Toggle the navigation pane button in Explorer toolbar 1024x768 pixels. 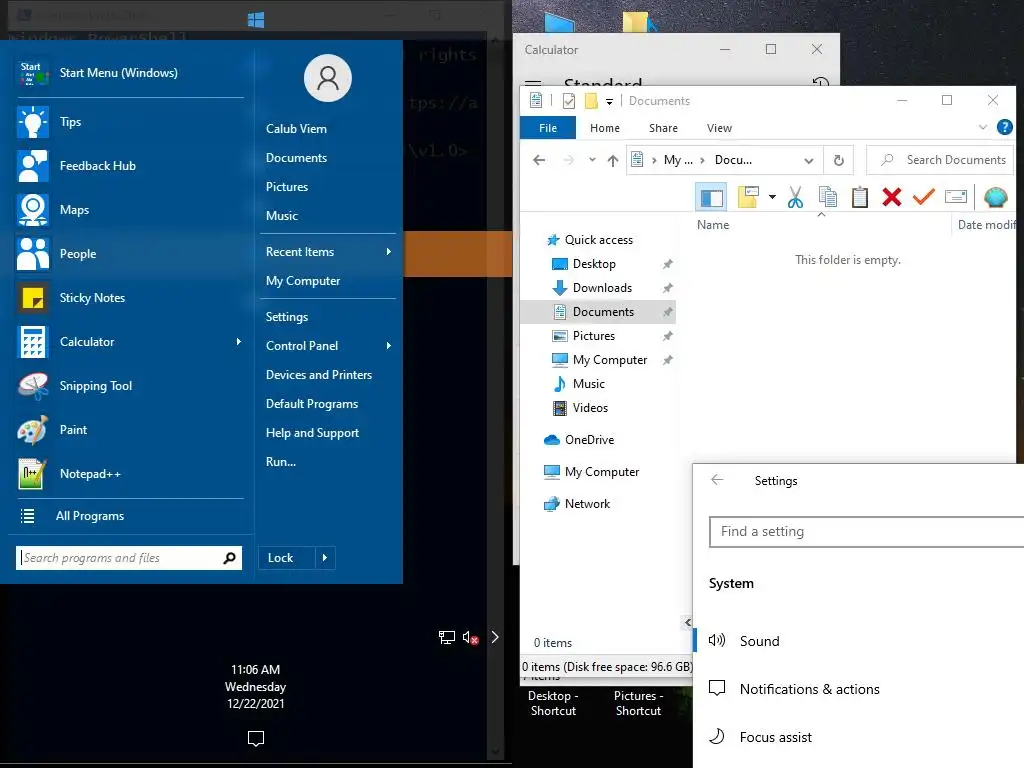(711, 197)
